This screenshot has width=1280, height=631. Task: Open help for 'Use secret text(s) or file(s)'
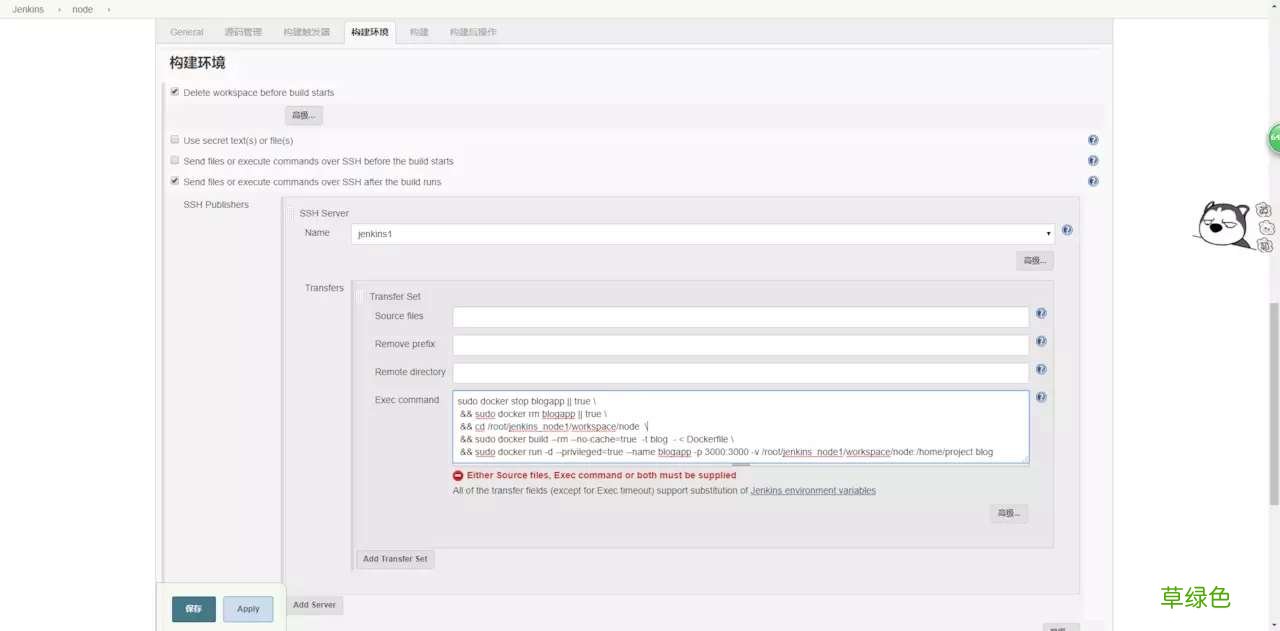[1093, 139]
